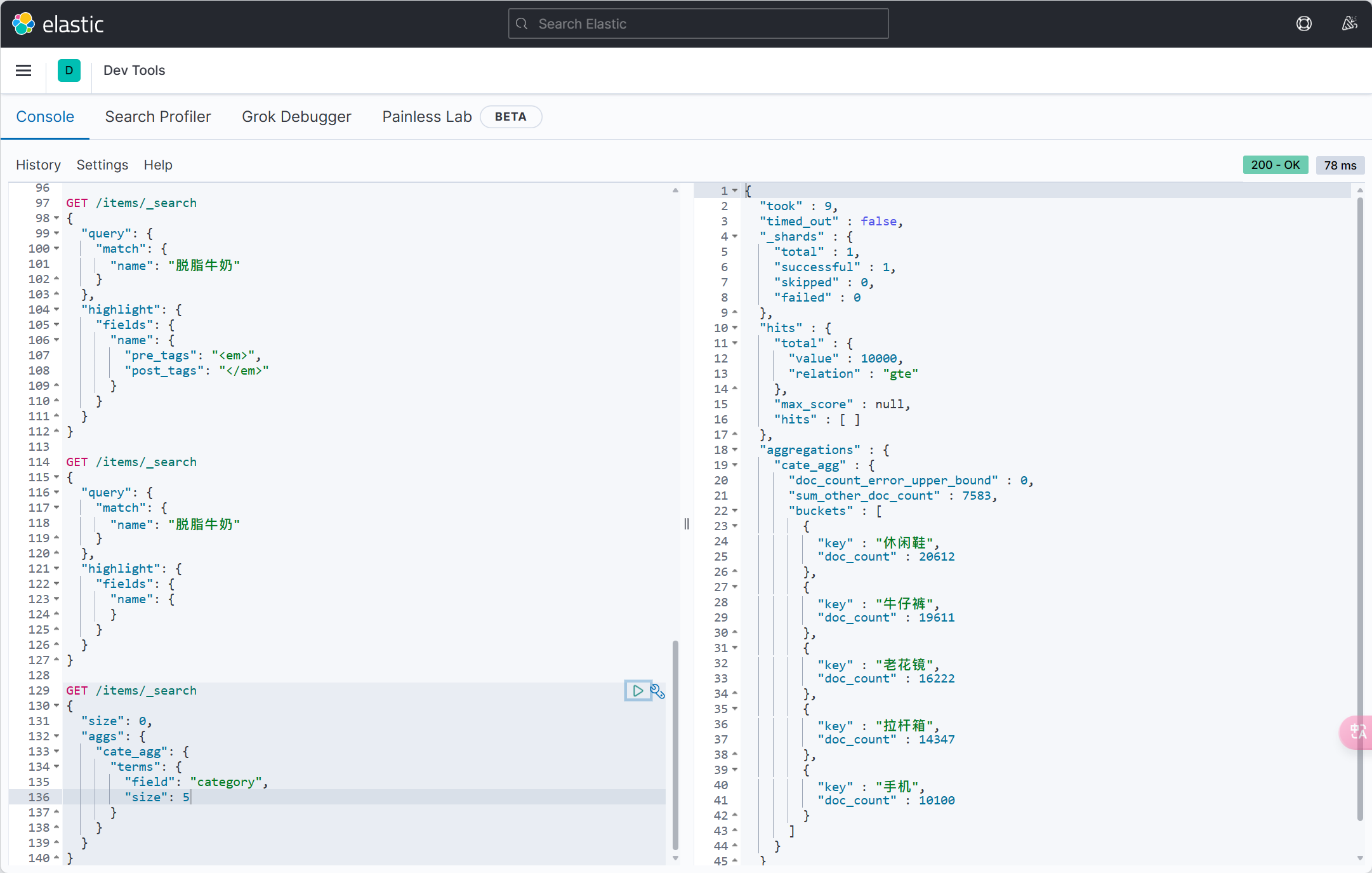Collapse the "aggs" block fold arrow
This screenshot has width=1372, height=873.
click(56, 736)
